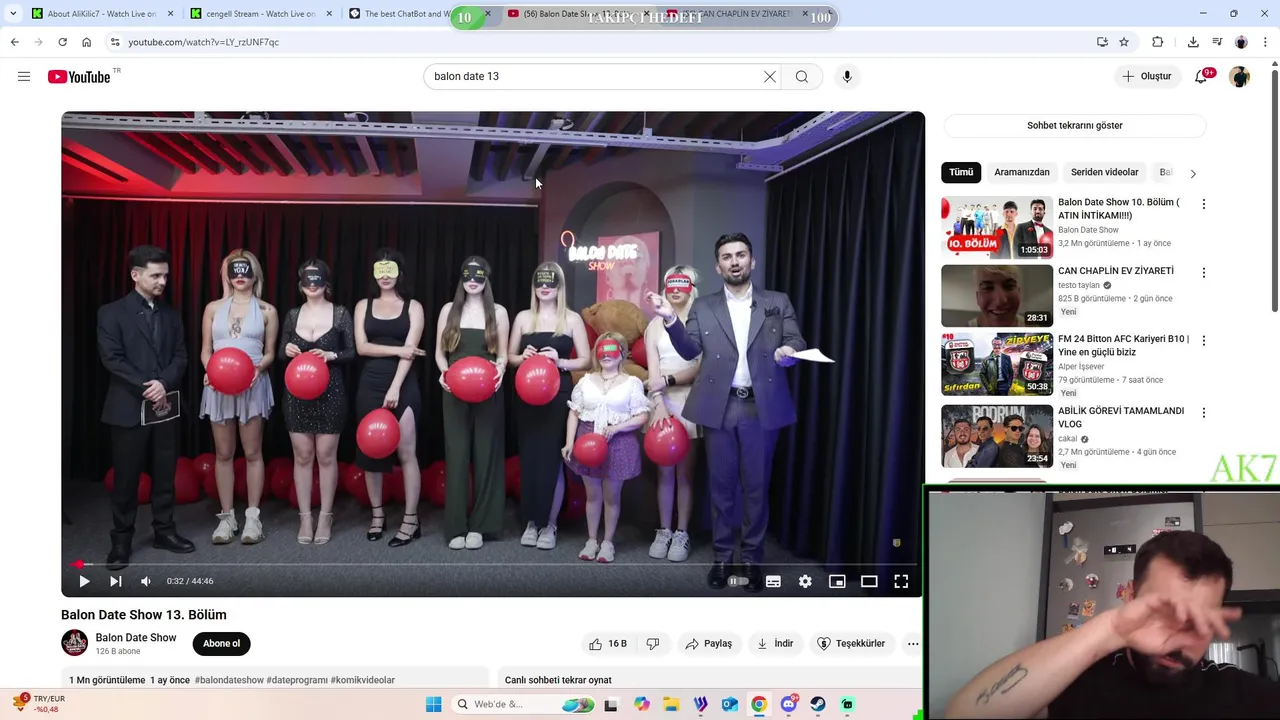This screenshot has height=720, width=1280.
Task: Open Outlook from taskbar
Action: [x=730, y=704]
